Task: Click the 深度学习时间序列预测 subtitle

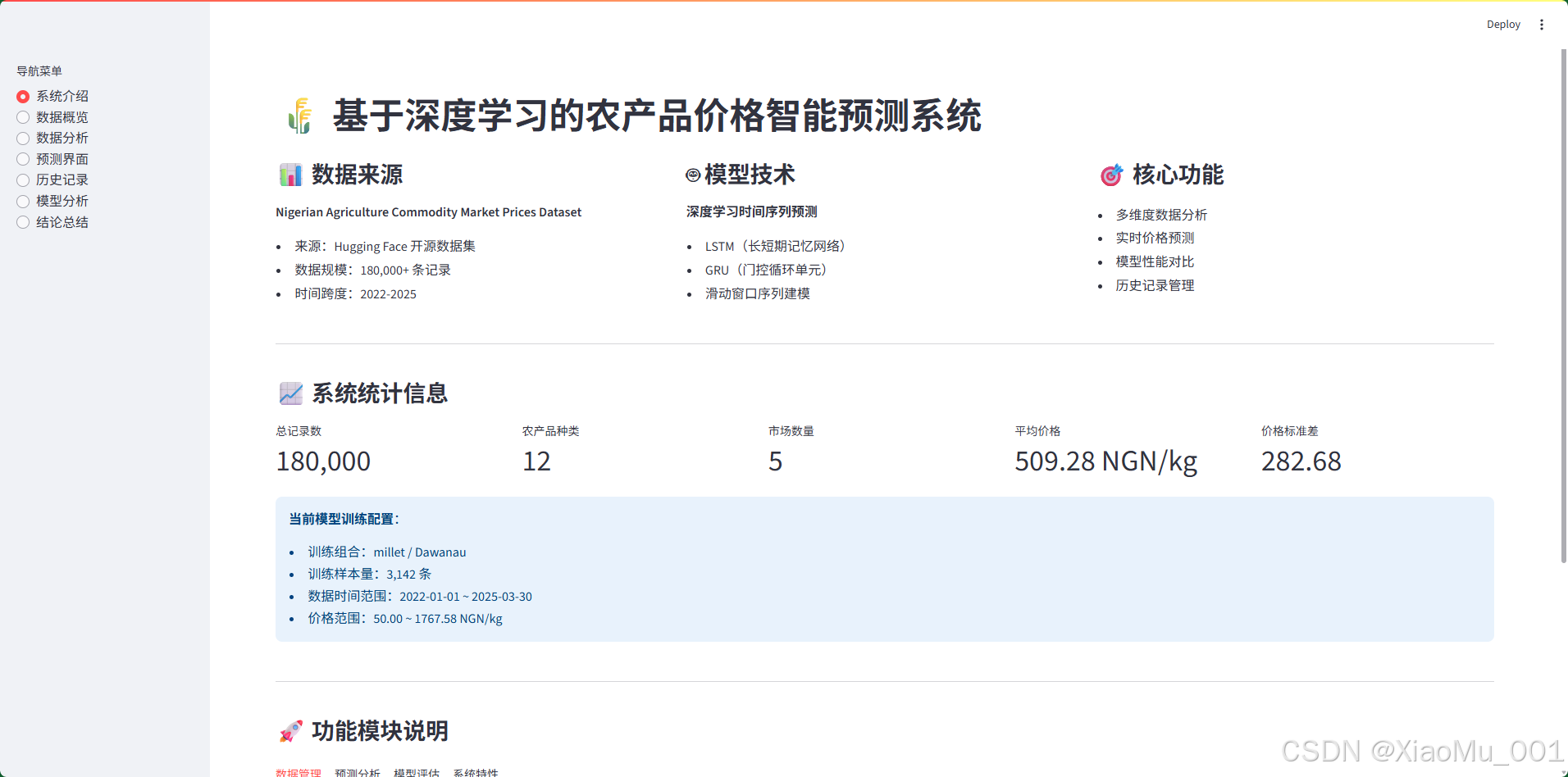Action: [x=752, y=211]
